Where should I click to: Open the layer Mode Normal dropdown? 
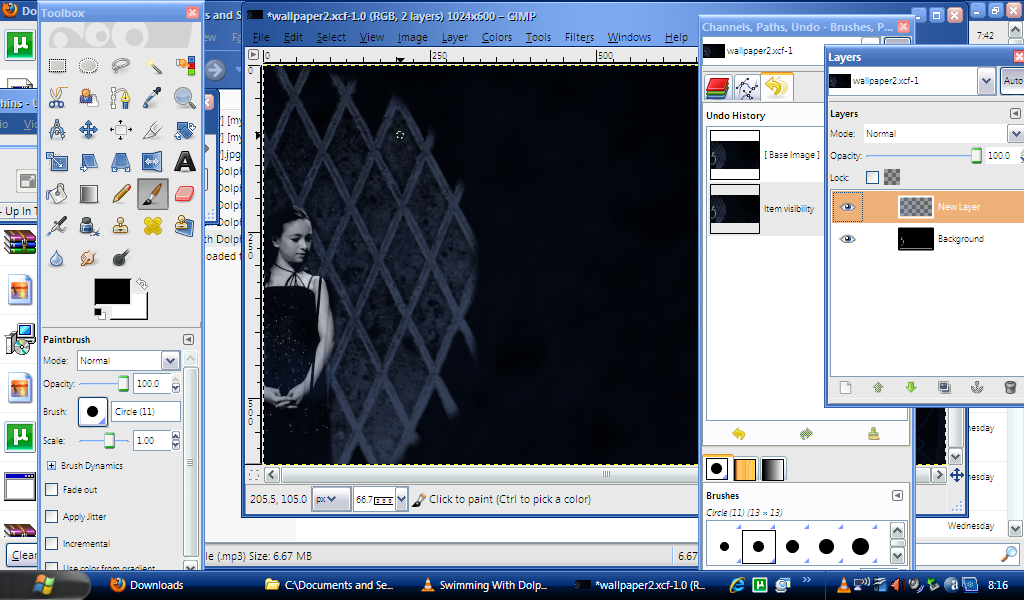click(1015, 134)
